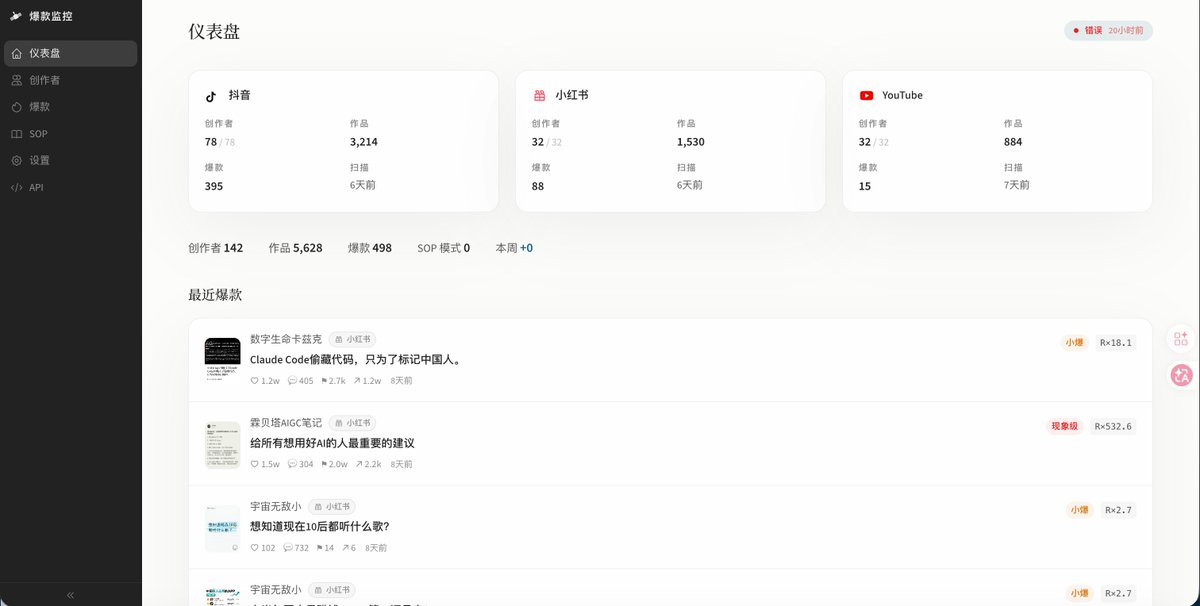Click YouTube 作品 count 884
Viewport: 1200px width, 606px height.
(x=1013, y=142)
